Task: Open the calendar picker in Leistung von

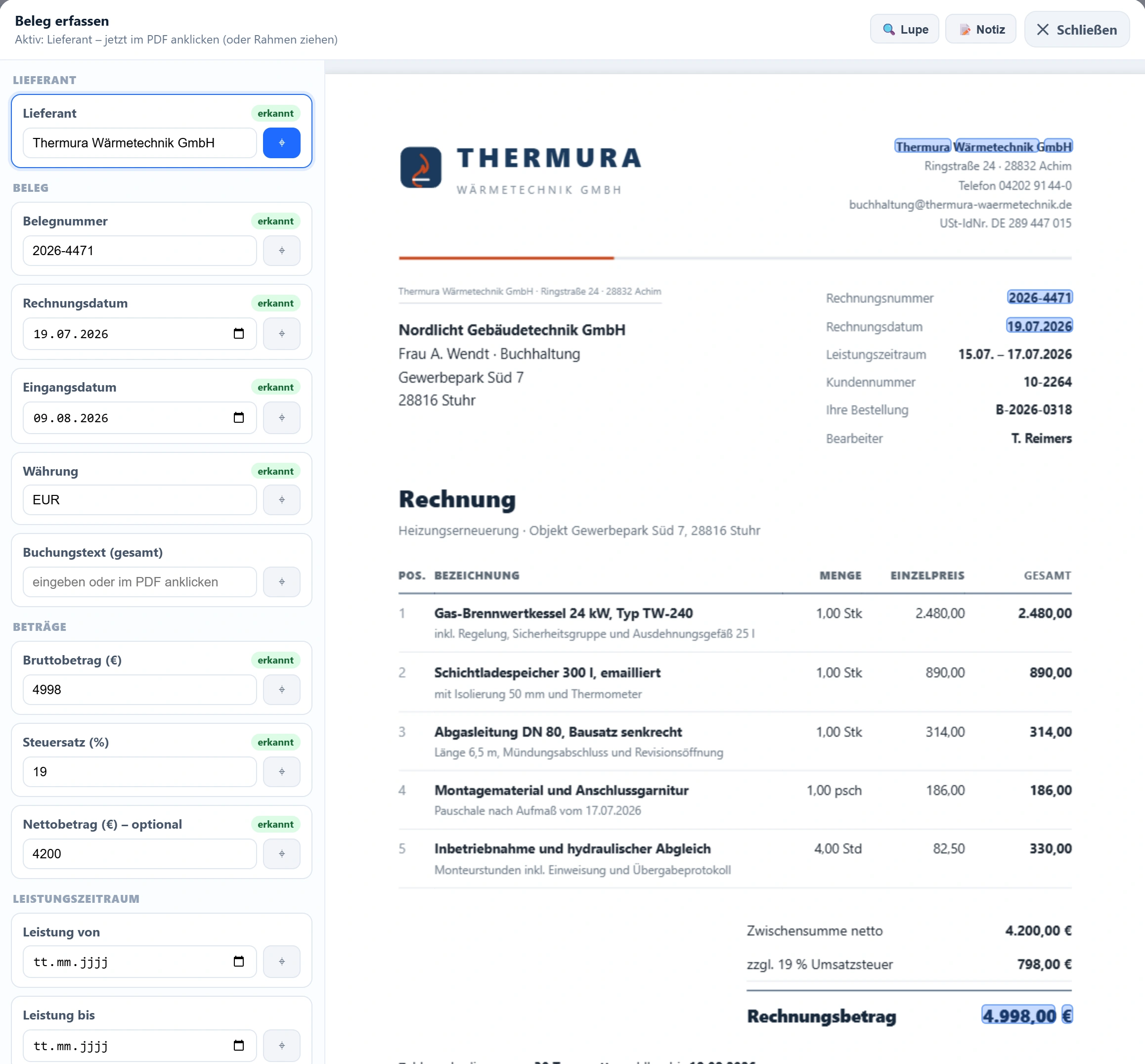Action: click(x=239, y=961)
